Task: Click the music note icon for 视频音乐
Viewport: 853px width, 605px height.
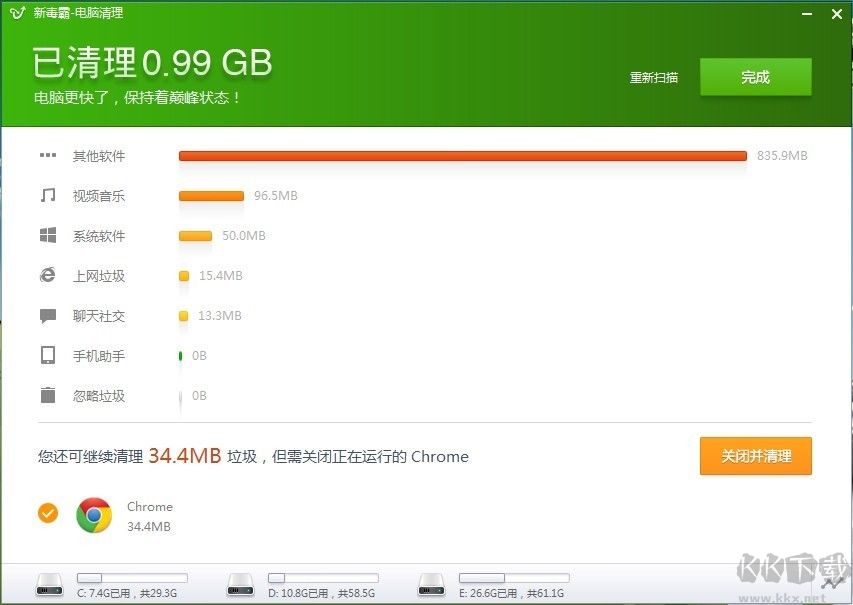Action: 49,196
